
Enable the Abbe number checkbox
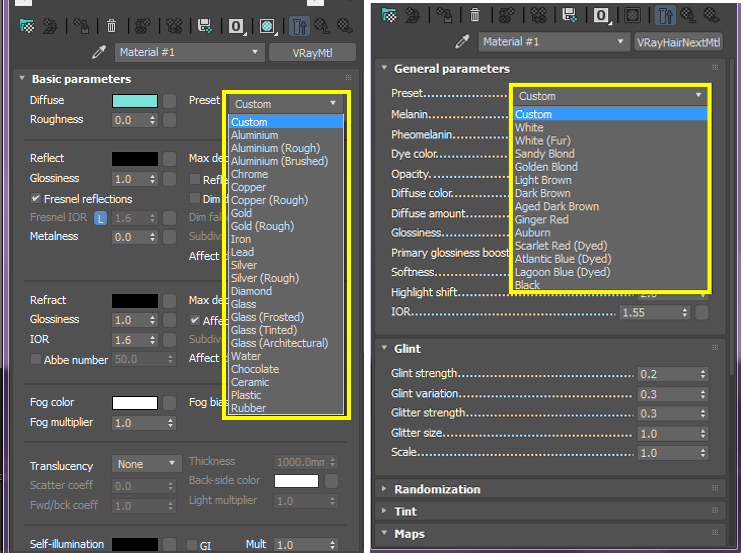(36, 360)
